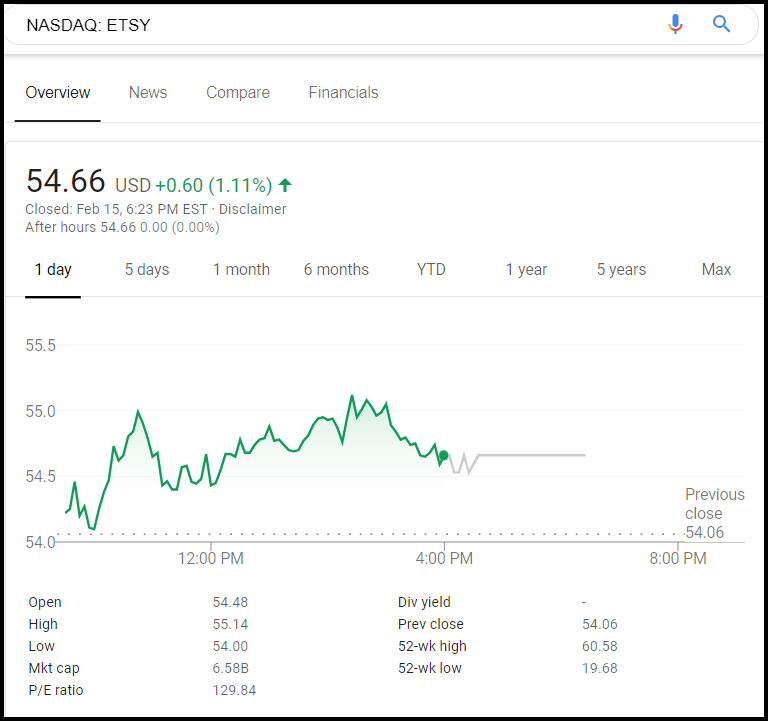
Task: Click the green up arrow price indicator
Action: pos(285,185)
